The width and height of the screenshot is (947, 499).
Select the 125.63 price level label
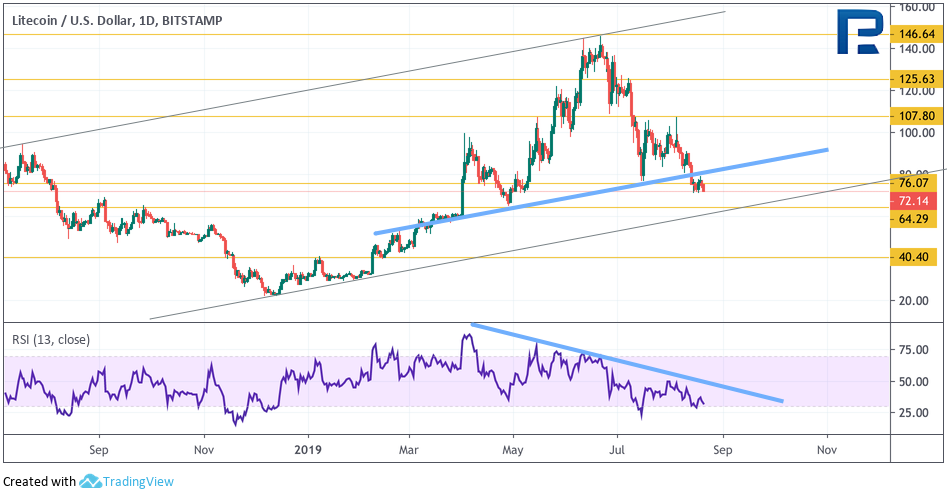click(x=916, y=79)
